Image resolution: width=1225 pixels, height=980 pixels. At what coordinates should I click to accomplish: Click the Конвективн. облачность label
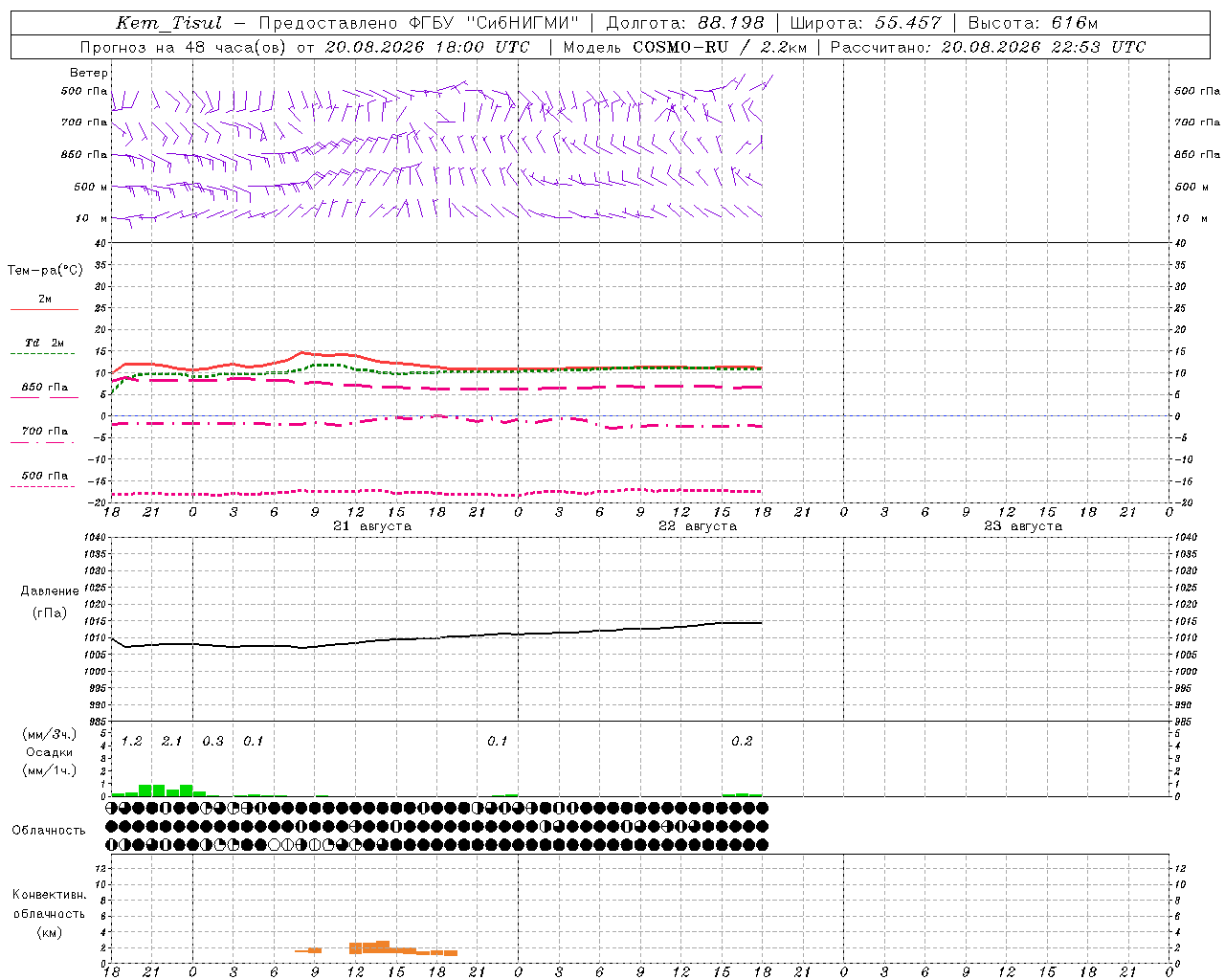[x=49, y=913]
